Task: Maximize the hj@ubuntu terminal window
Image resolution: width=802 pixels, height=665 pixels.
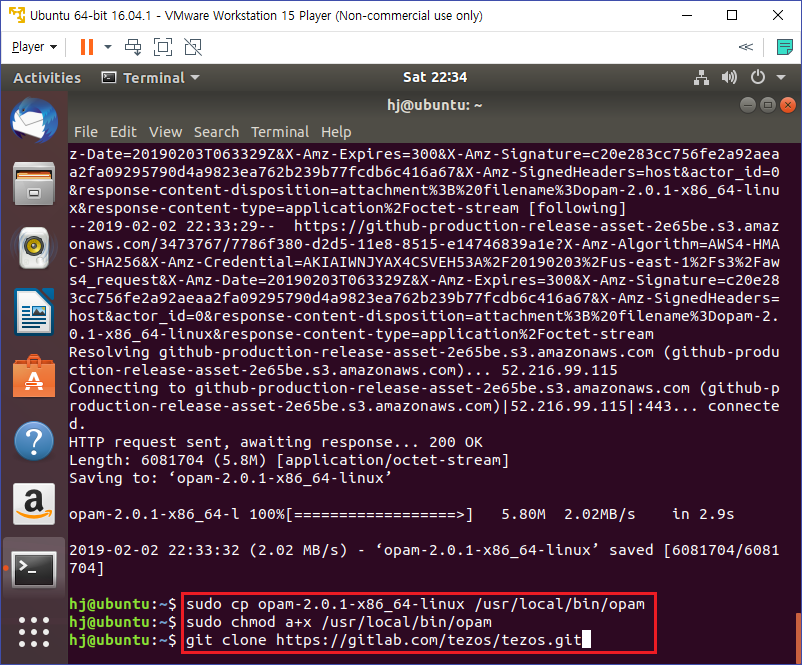Action: click(x=768, y=105)
